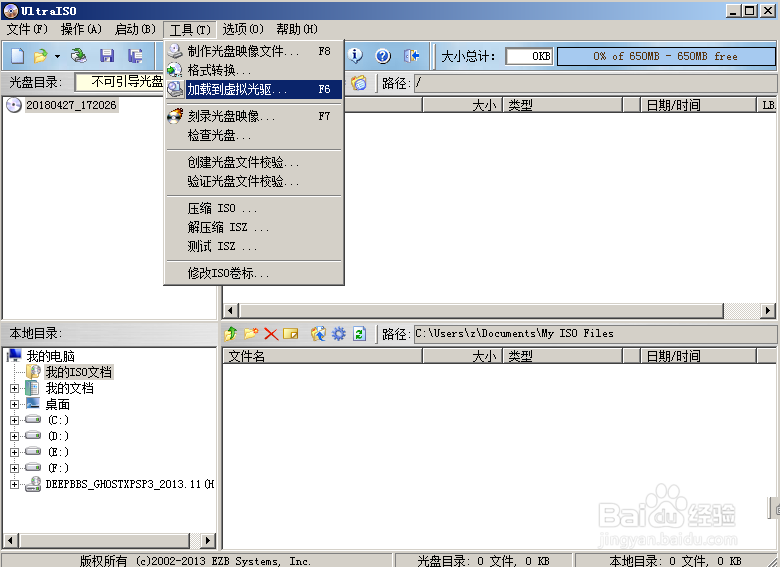Choose 验证光盘文件校验 menu entry
The height and width of the screenshot is (567, 780).
coord(254,181)
